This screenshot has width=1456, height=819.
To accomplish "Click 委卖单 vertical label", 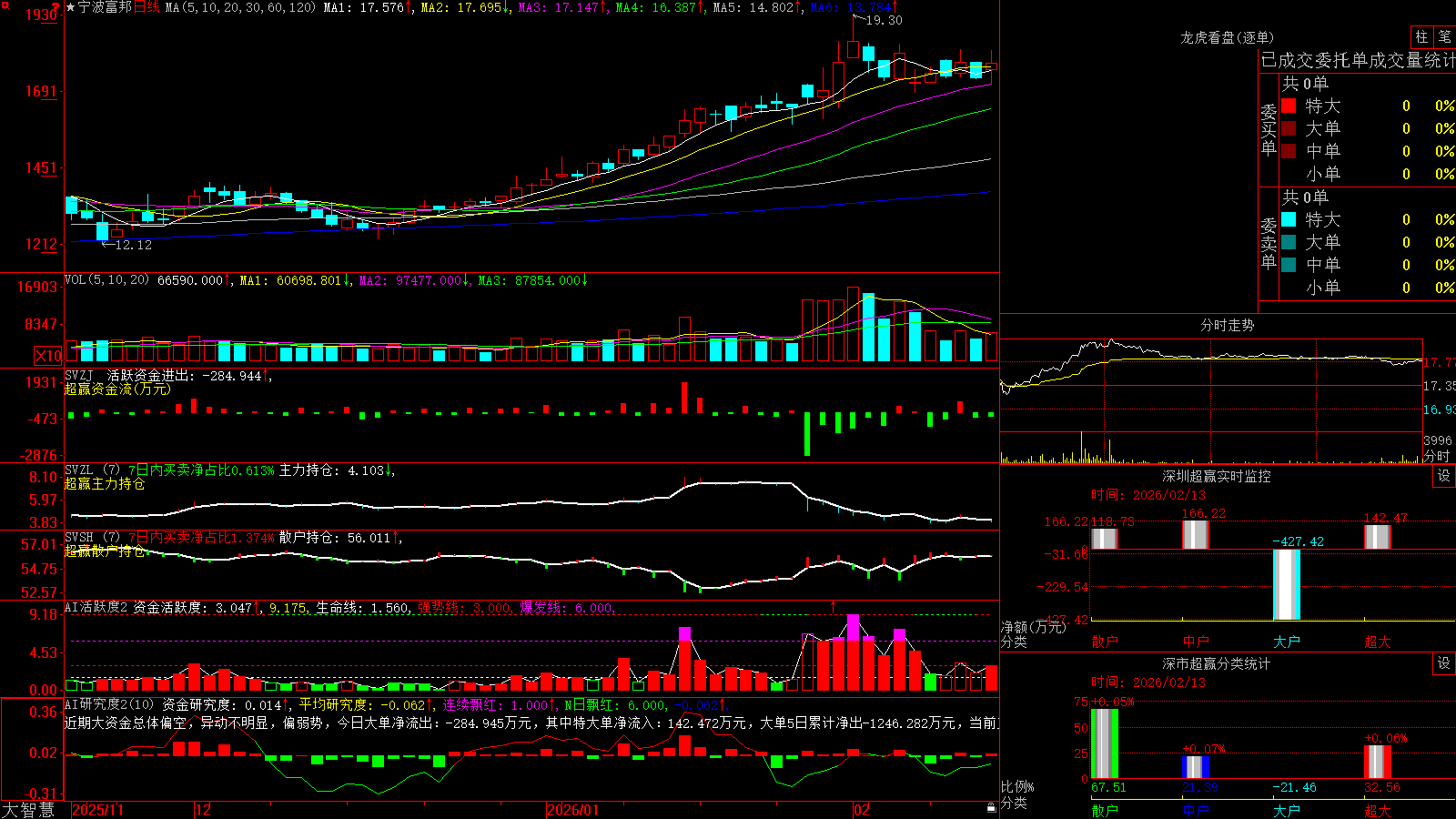I will click(1269, 243).
